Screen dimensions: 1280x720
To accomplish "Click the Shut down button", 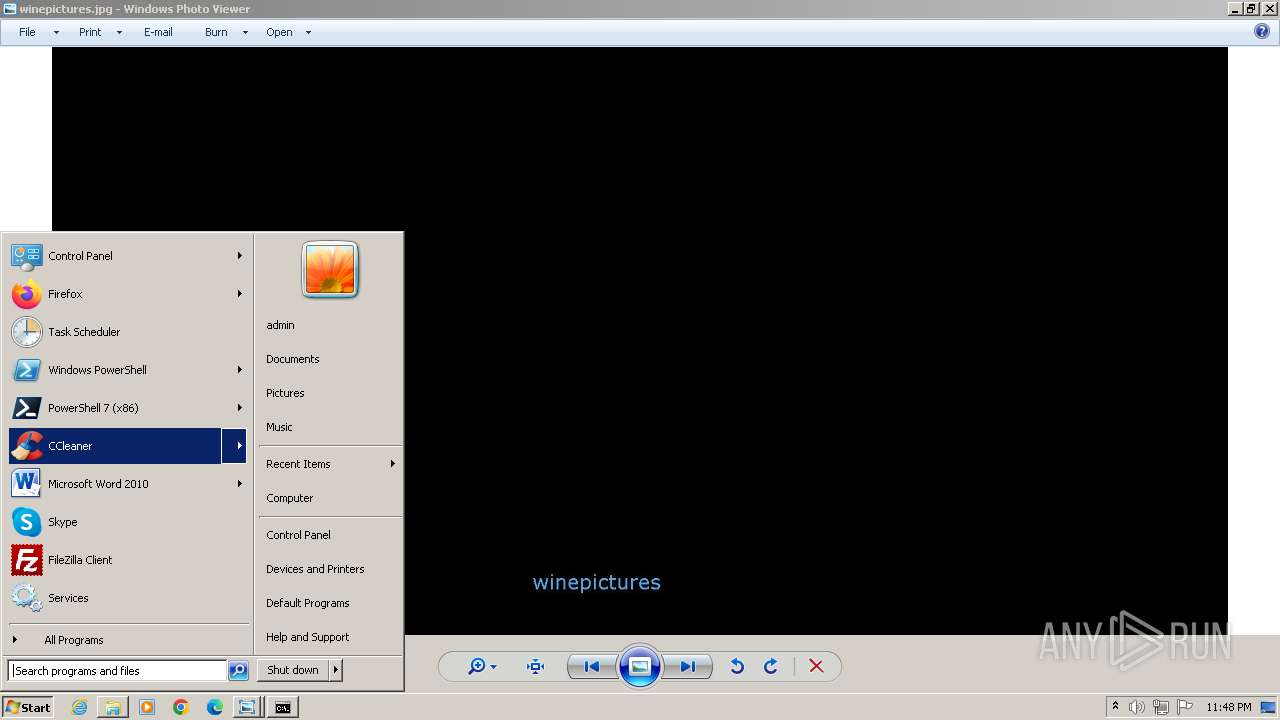I will tap(293, 670).
